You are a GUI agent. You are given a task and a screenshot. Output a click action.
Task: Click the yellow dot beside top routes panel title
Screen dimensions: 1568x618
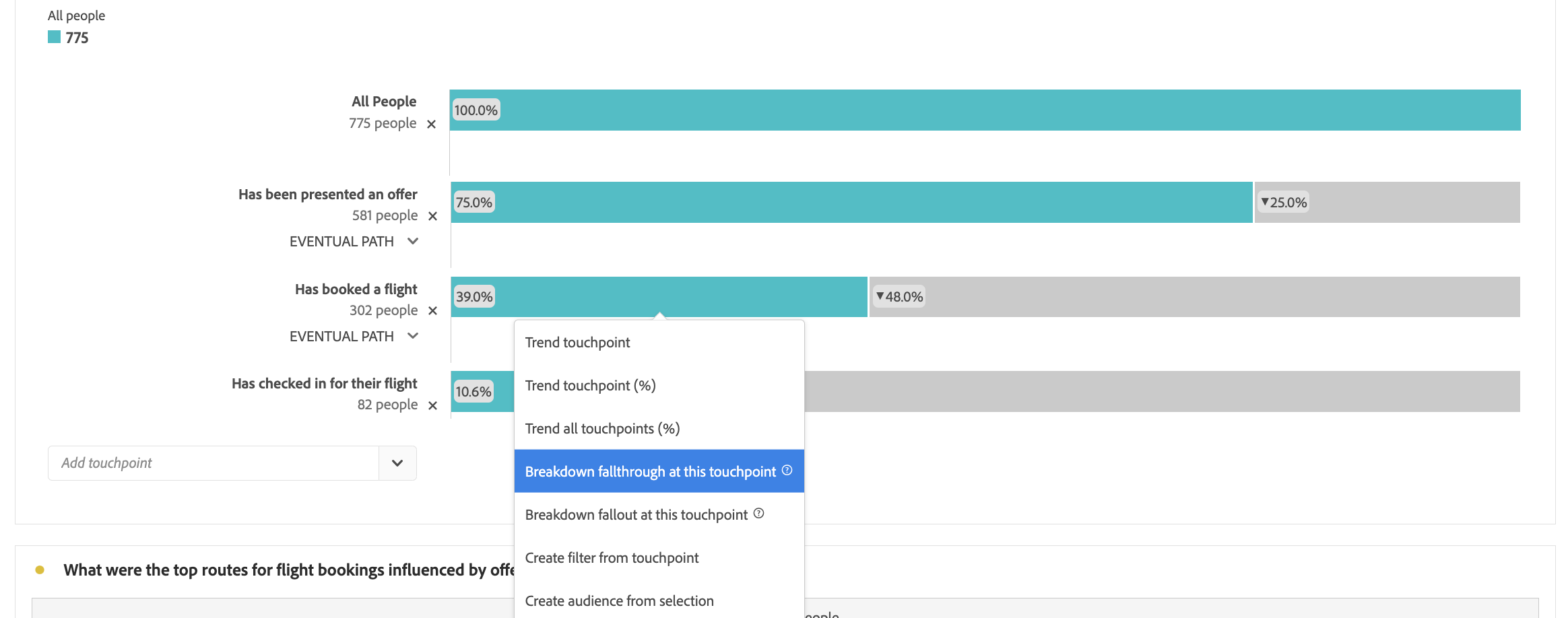(x=40, y=570)
